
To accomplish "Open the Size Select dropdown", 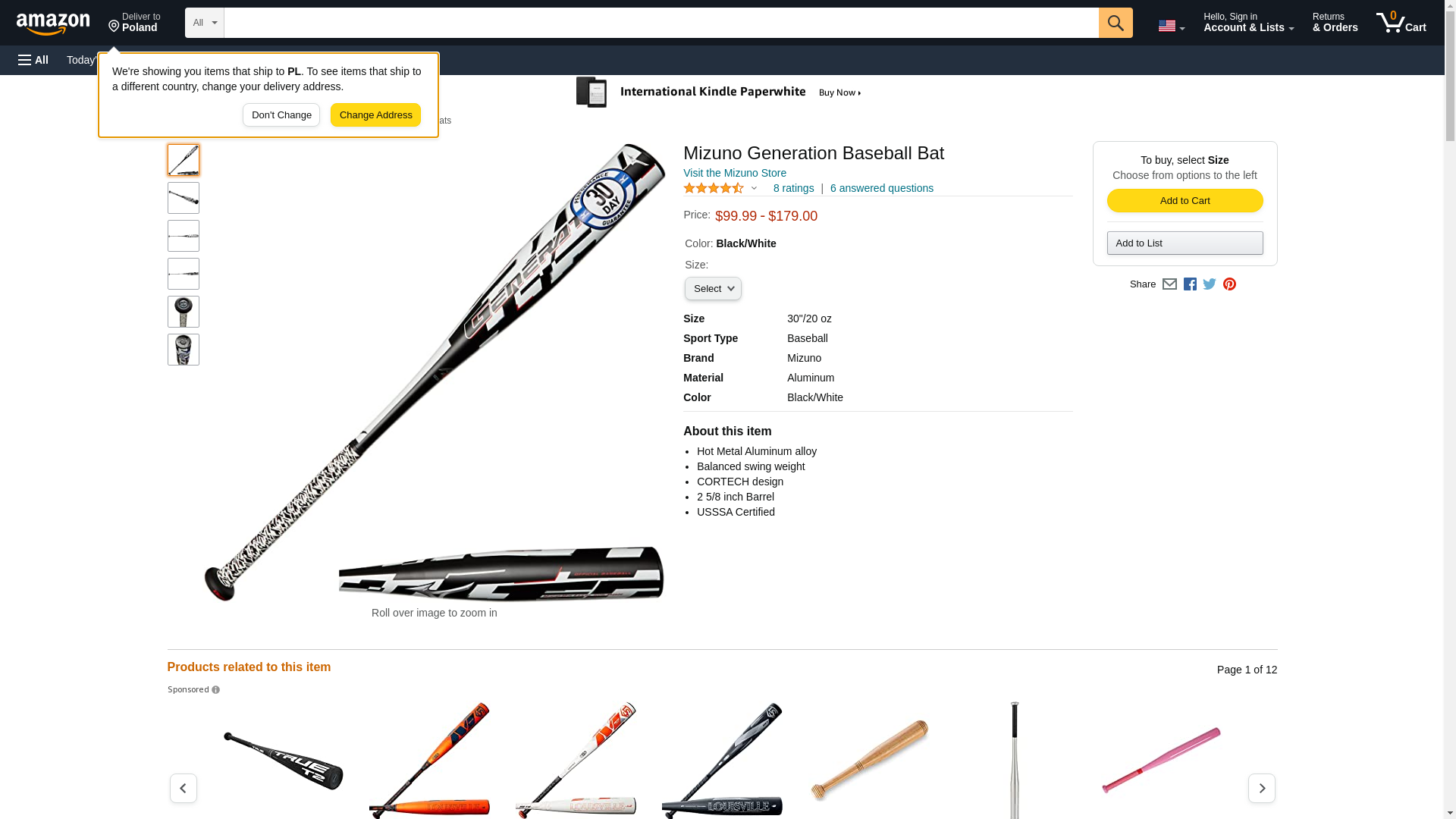I will (713, 289).
